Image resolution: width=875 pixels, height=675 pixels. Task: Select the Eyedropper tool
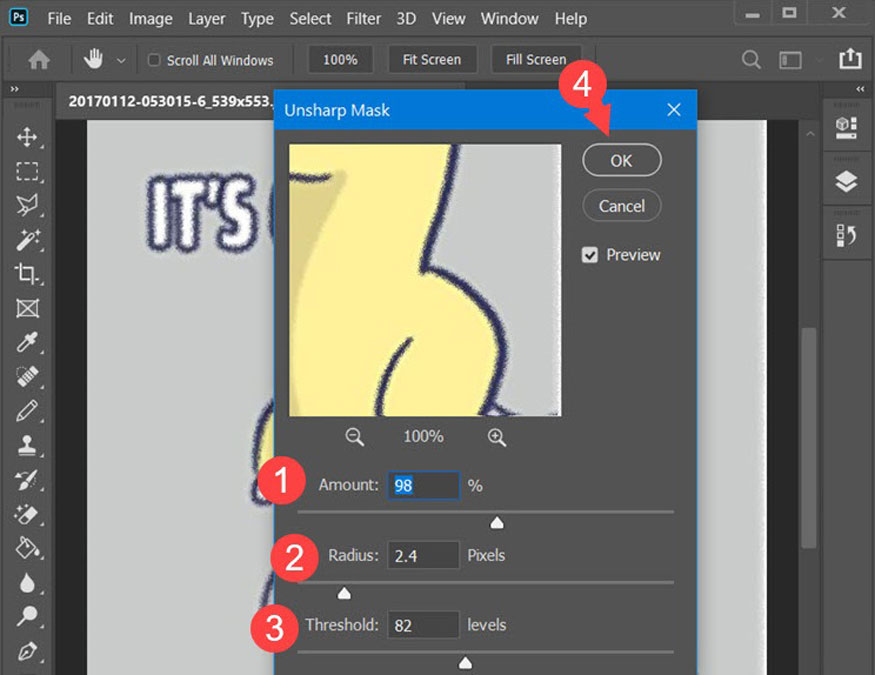[x=27, y=342]
